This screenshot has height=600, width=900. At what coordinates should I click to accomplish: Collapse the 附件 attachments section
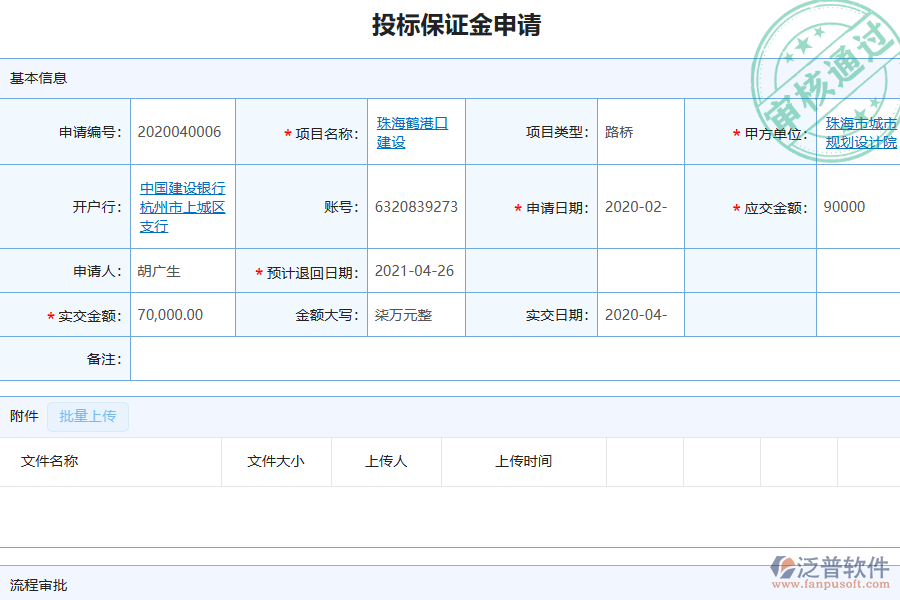point(22,417)
